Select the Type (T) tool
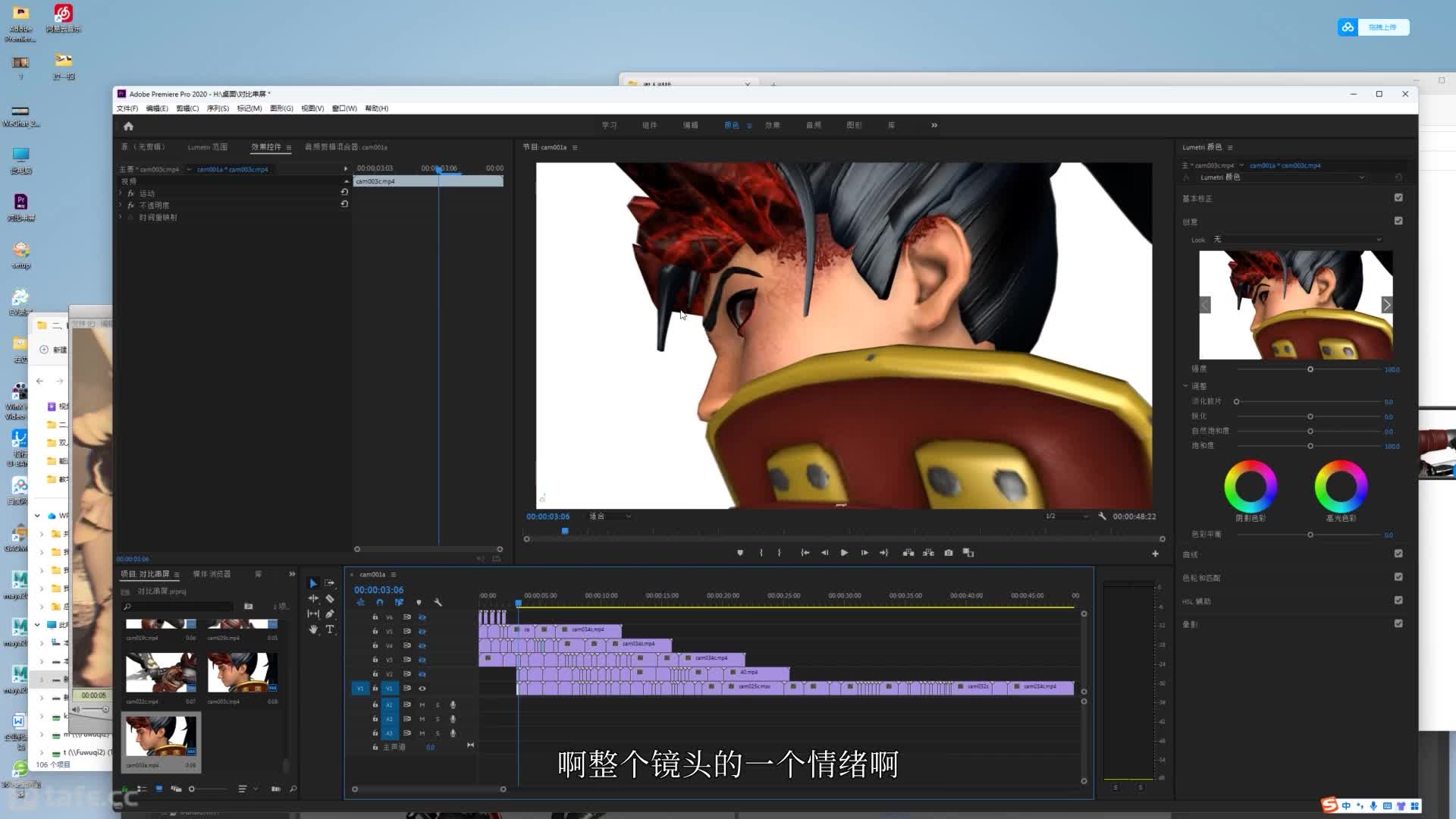 [330, 629]
